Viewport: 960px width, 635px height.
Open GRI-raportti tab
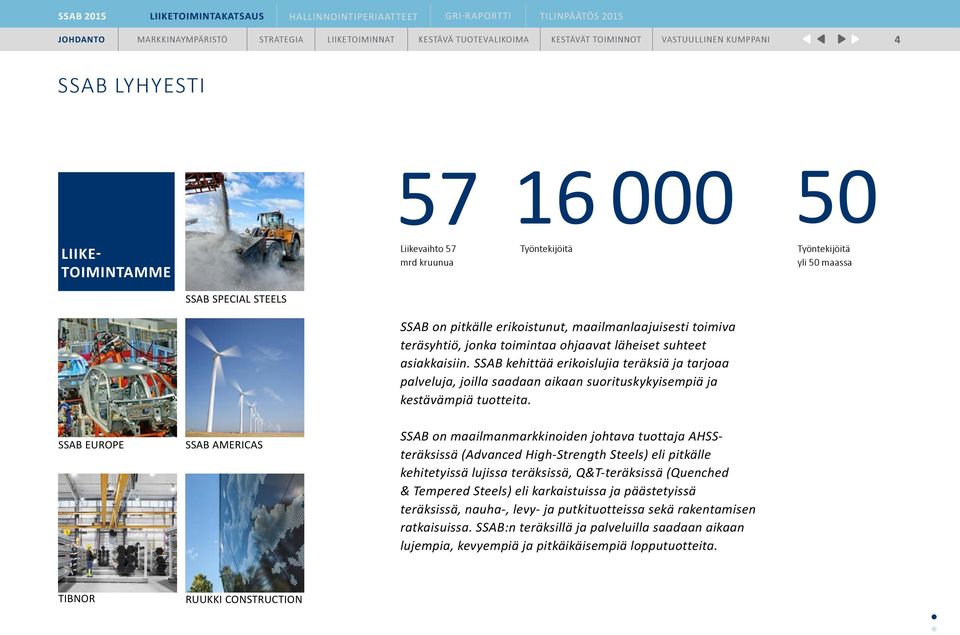coord(478,16)
